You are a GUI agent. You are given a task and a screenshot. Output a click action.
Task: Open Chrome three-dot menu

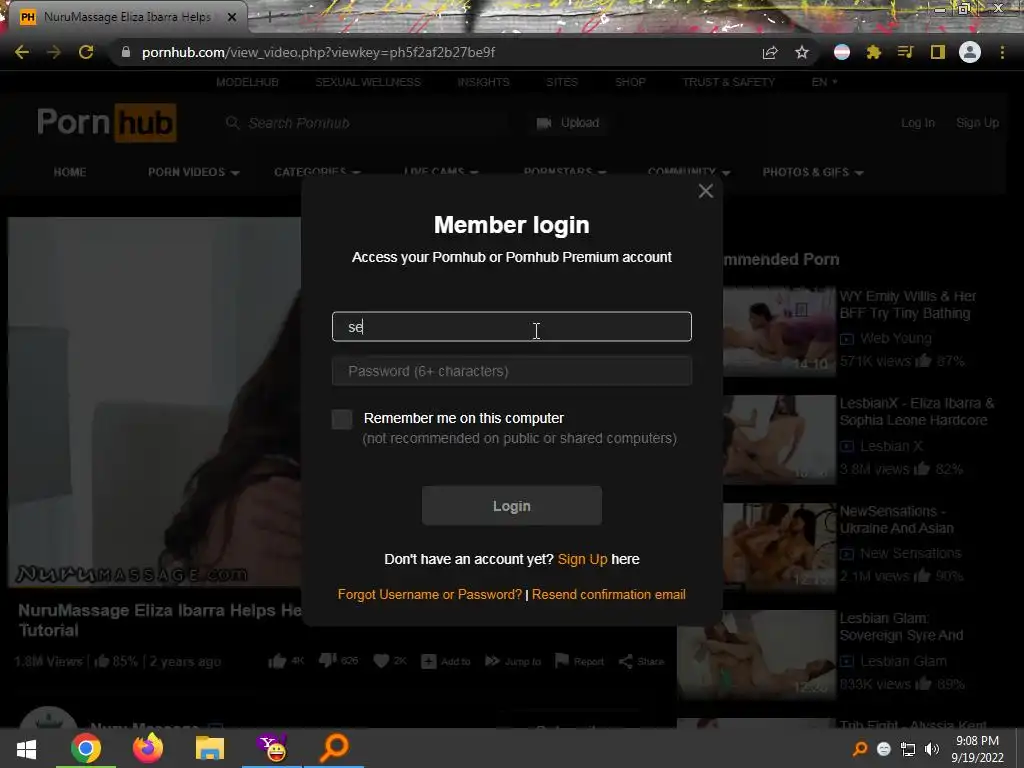pyautogui.click(x=1002, y=52)
